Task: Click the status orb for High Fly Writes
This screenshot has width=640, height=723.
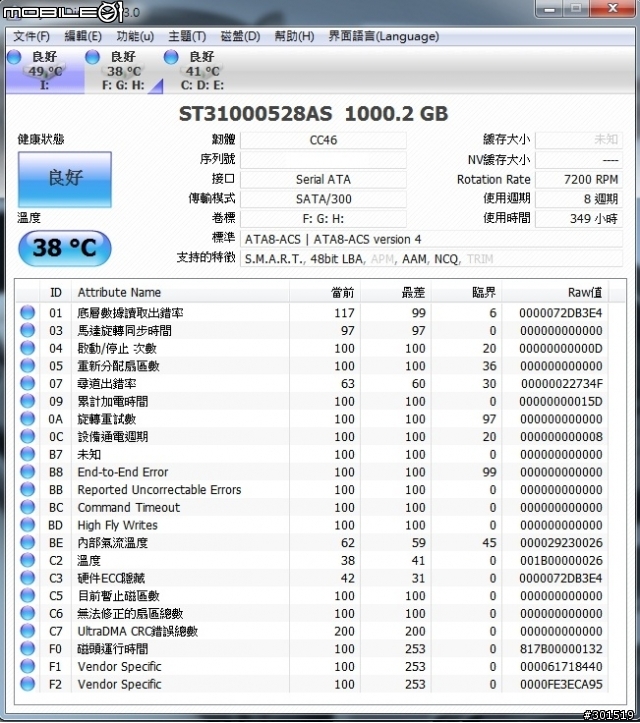Action: point(28,525)
